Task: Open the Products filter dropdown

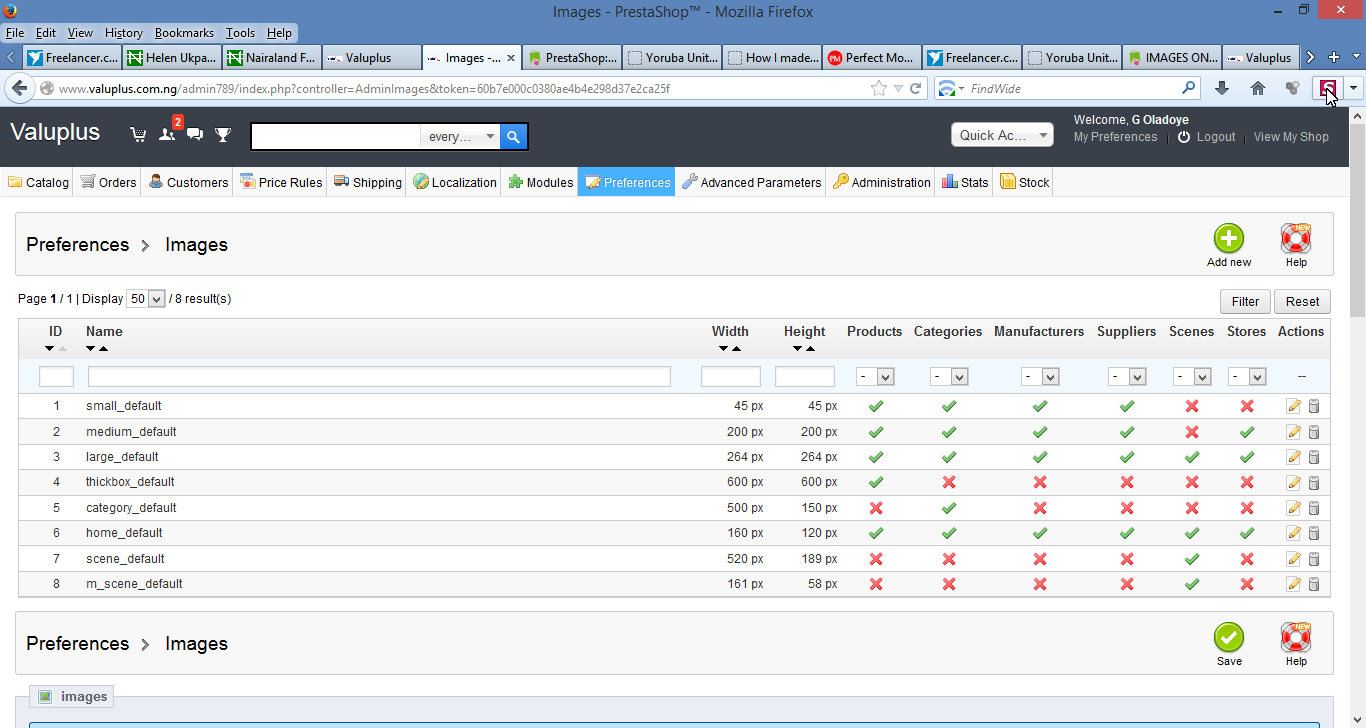Action: tap(875, 377)
